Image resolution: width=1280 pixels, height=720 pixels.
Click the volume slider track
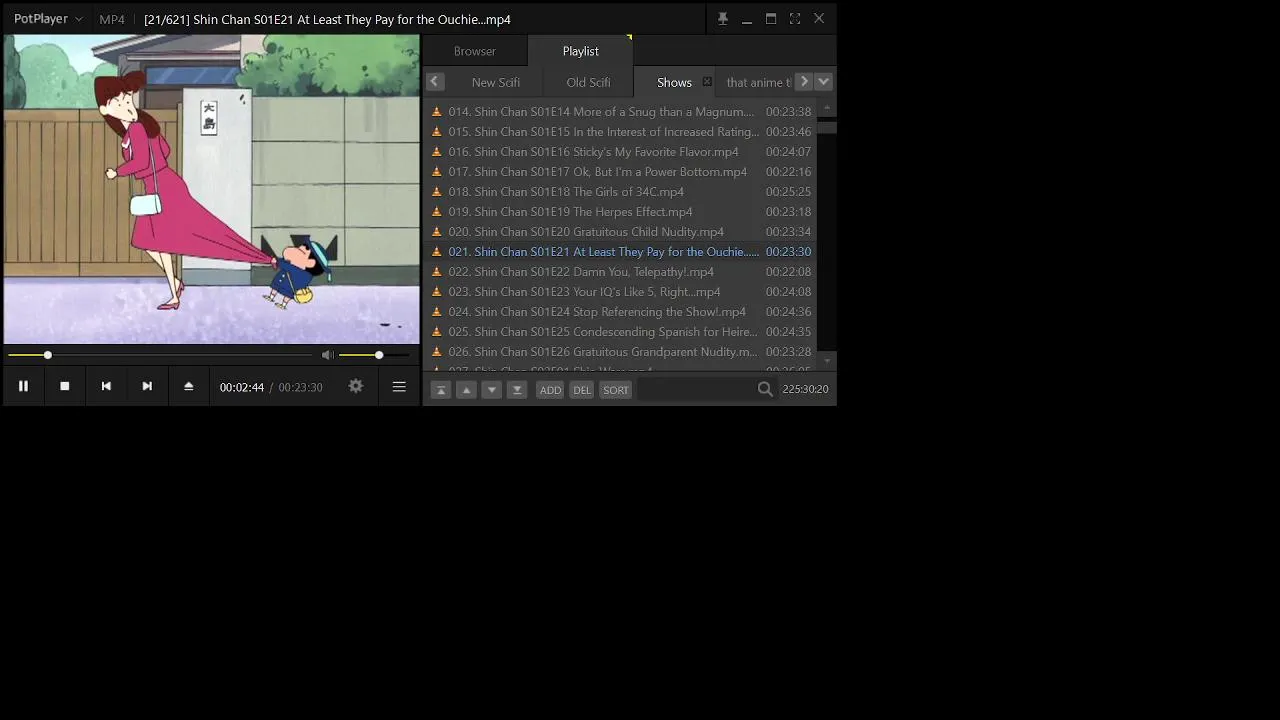[375, 355]
